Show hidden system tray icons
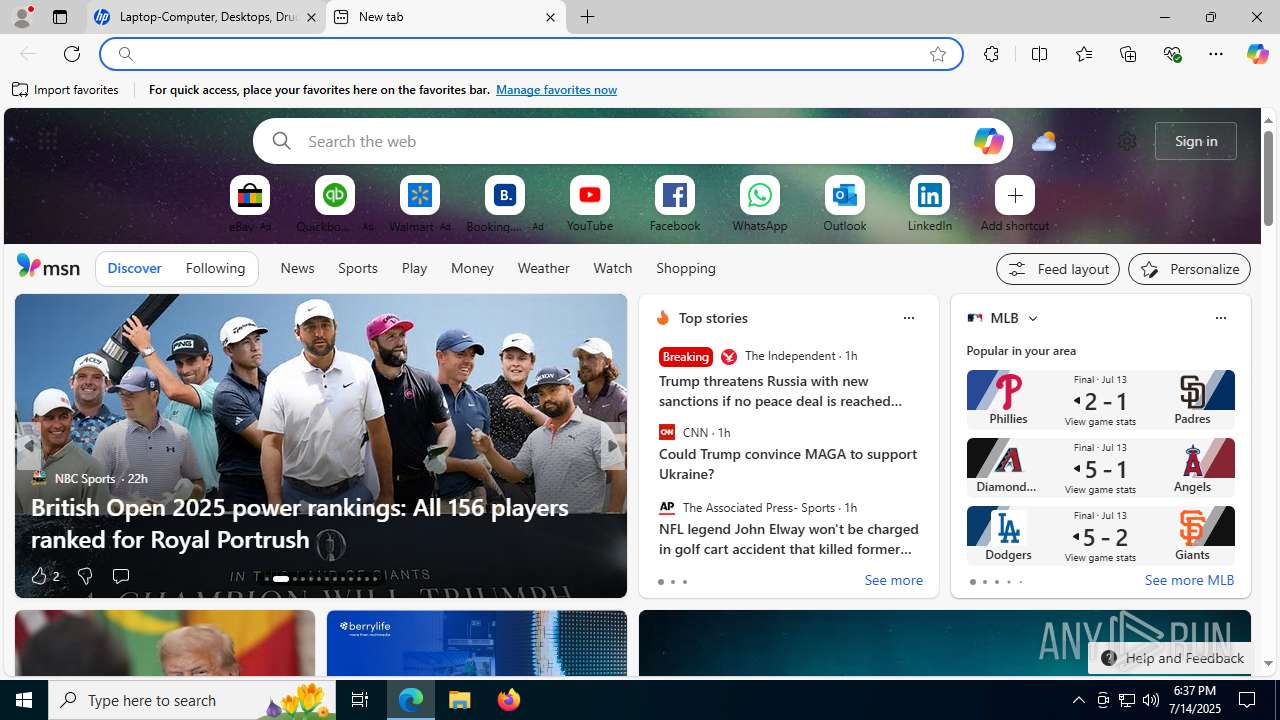The height and width of the screenshot is (720, 1280). pos(1078,700)
